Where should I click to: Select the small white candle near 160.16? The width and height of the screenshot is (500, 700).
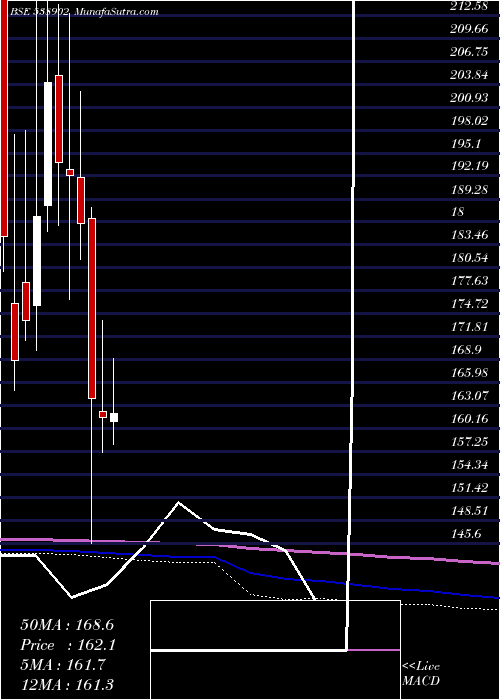114,417
